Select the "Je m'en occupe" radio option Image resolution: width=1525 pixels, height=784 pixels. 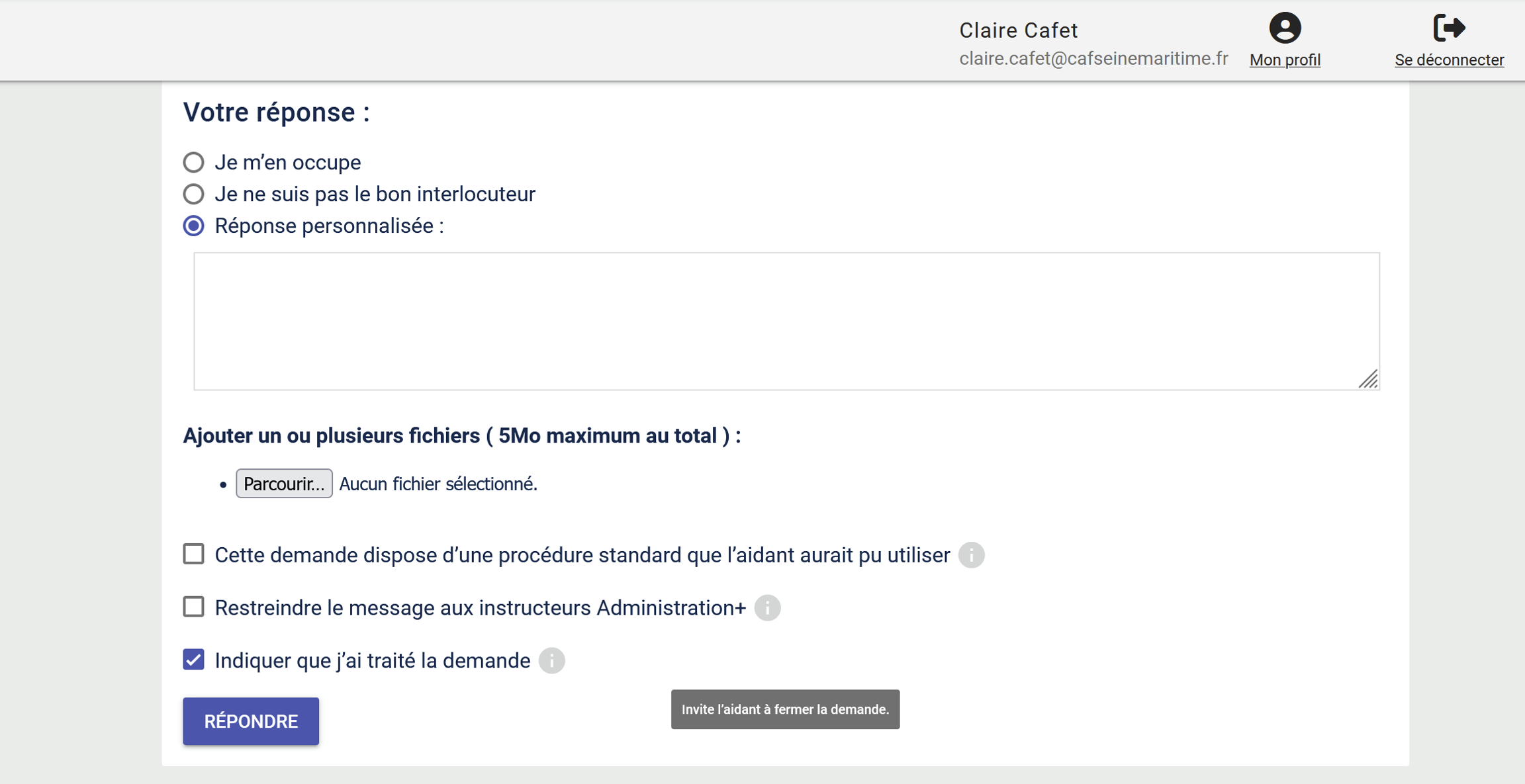click(x=193, y=162)
